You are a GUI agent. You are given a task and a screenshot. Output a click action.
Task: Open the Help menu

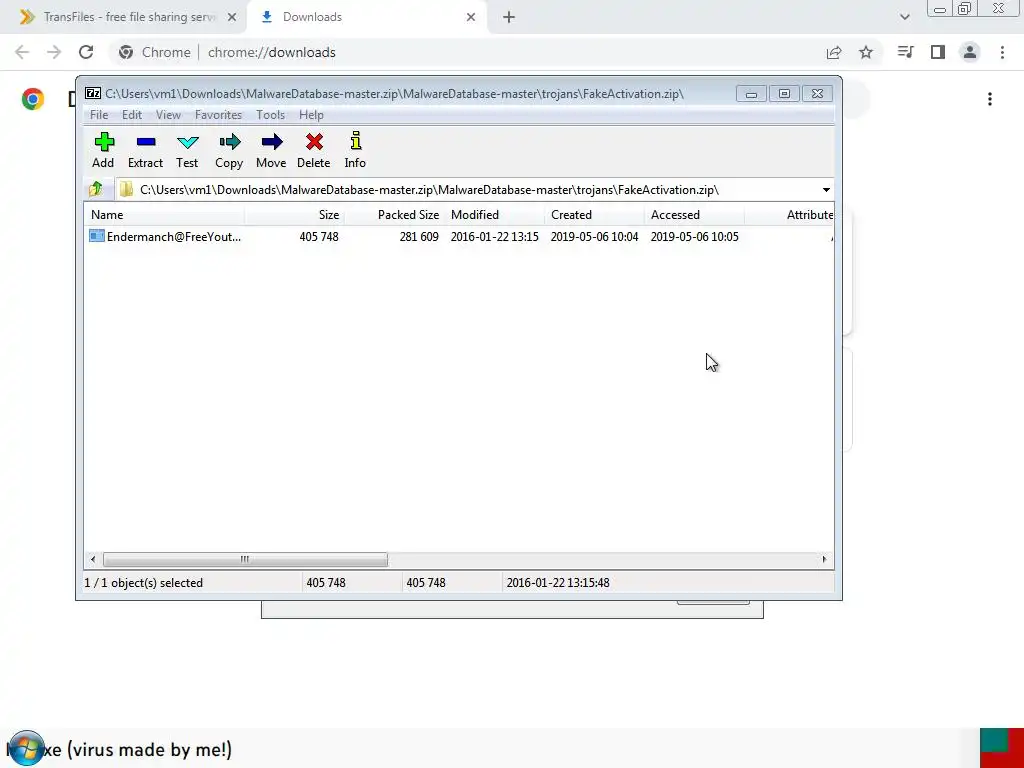click(x=311, y=115)
